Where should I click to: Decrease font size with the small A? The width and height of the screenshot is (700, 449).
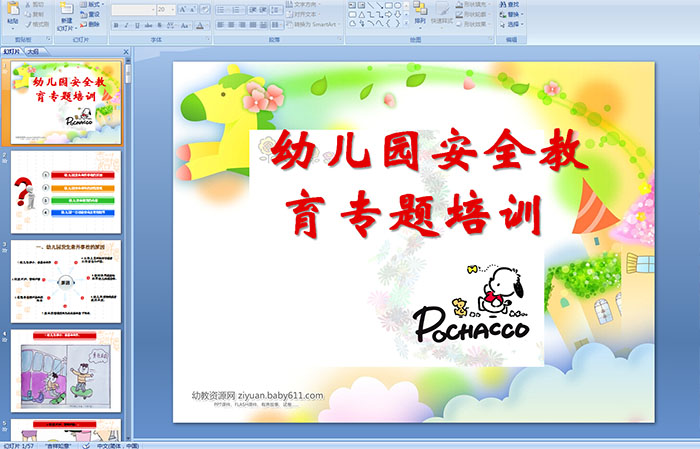(x=192, y=9)
